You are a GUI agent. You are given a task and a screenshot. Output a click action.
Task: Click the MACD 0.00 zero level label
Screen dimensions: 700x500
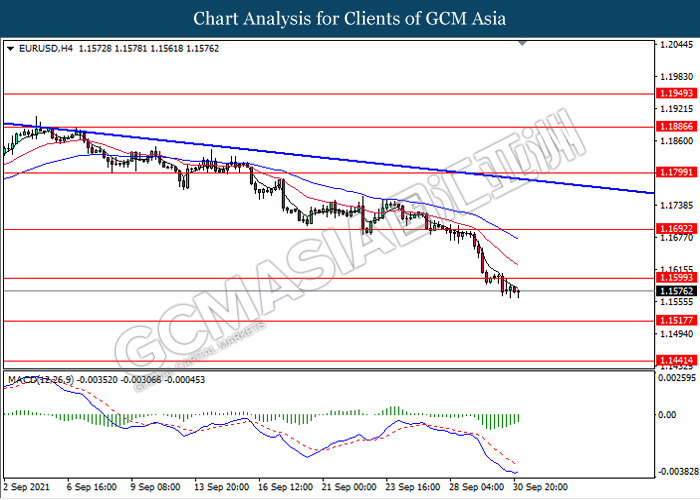click(667, 415)
